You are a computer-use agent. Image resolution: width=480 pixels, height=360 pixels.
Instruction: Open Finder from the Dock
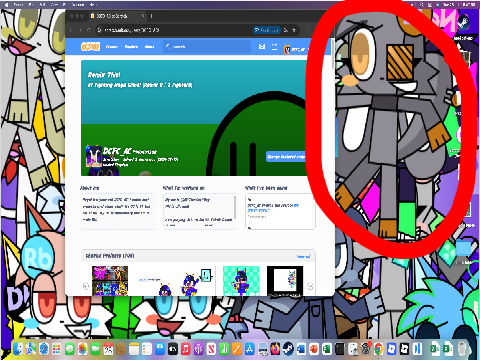18,349
